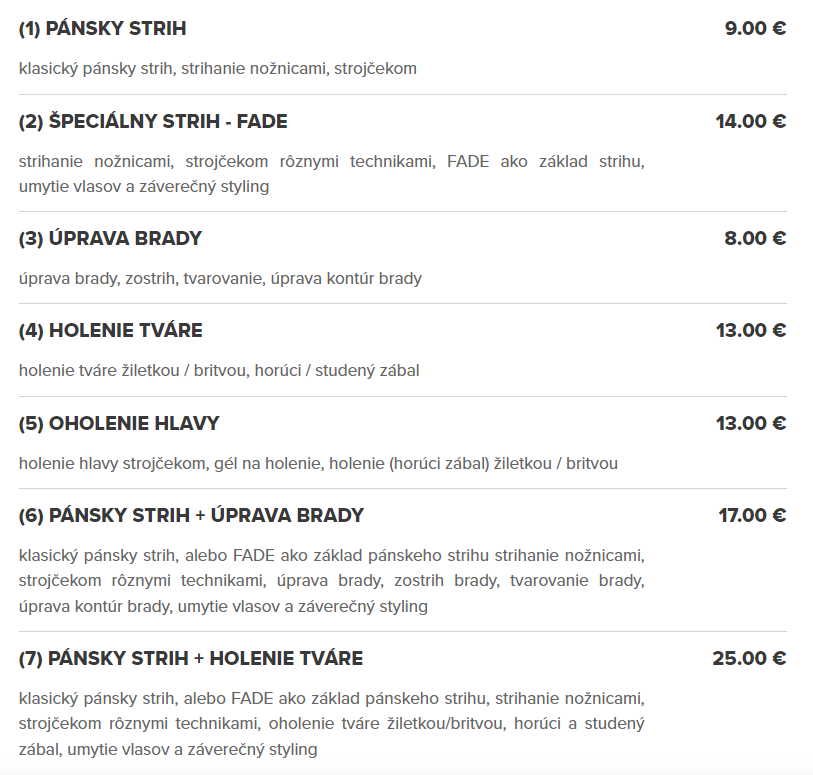The width and height of the screenshot is (813, 775).
Task: Click the description starting "úprava brady, zostrih"
Action: [220, 279]
